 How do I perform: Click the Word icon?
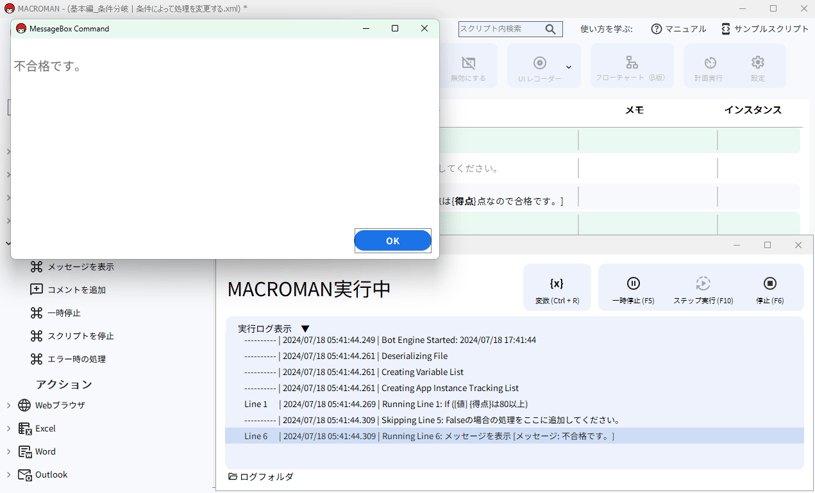(24, 451)
